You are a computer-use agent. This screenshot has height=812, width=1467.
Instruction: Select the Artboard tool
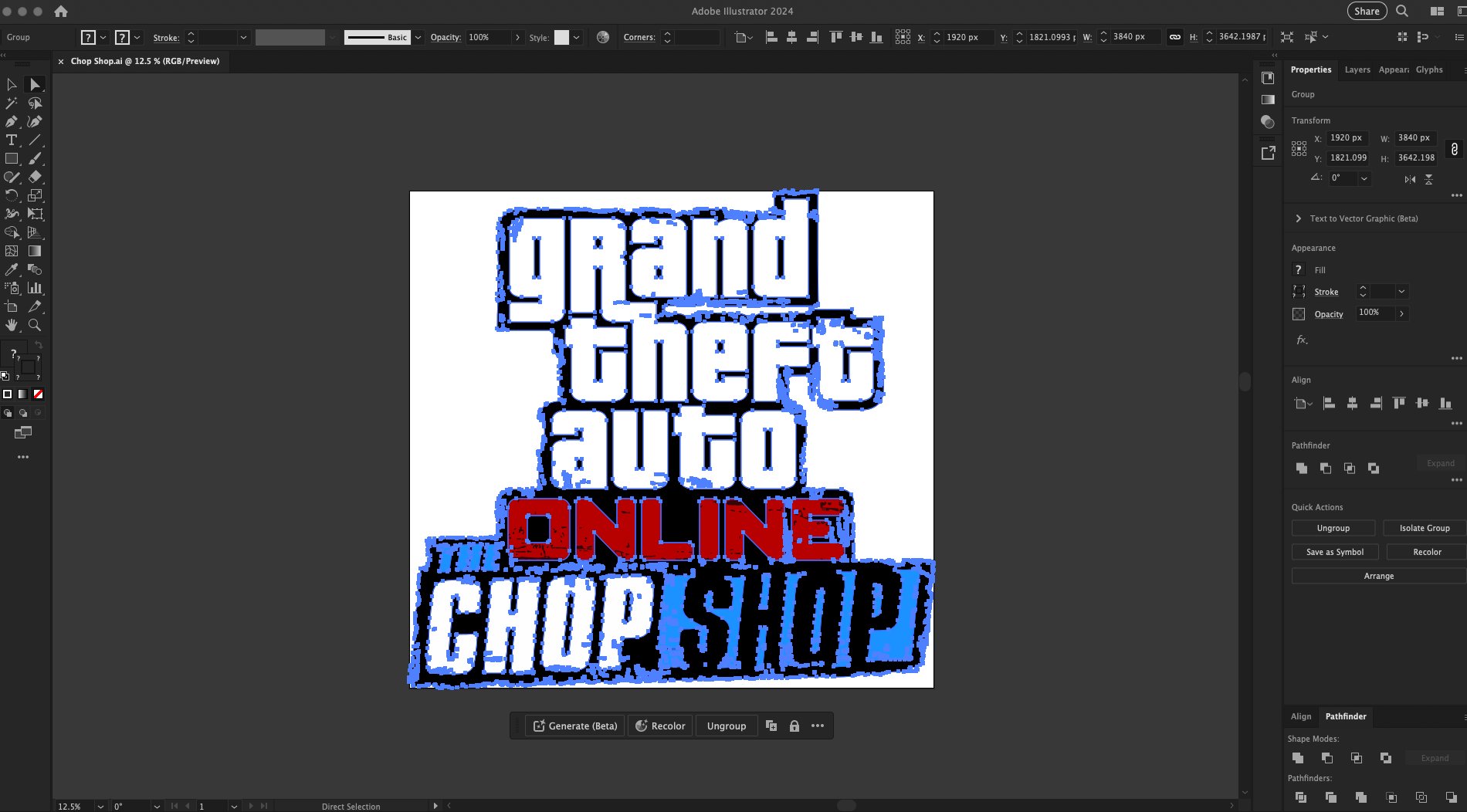pos(12,306)
